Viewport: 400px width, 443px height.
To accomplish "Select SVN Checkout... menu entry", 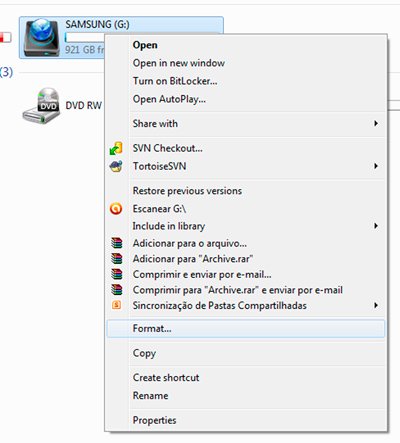I will [x=246, y=148].
